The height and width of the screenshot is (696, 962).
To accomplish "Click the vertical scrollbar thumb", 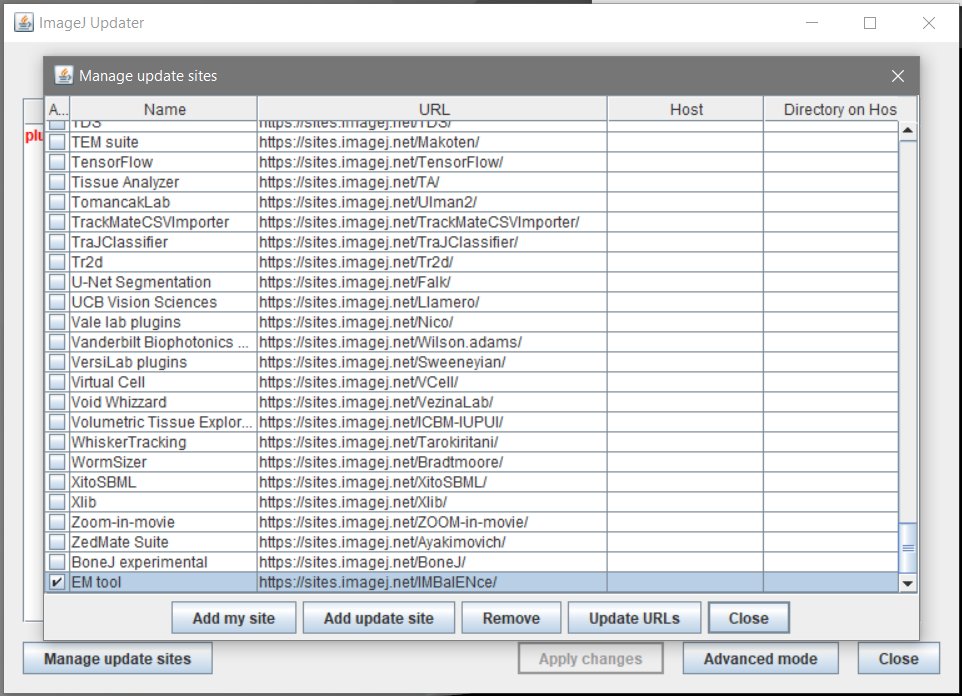I will [908, 547].
